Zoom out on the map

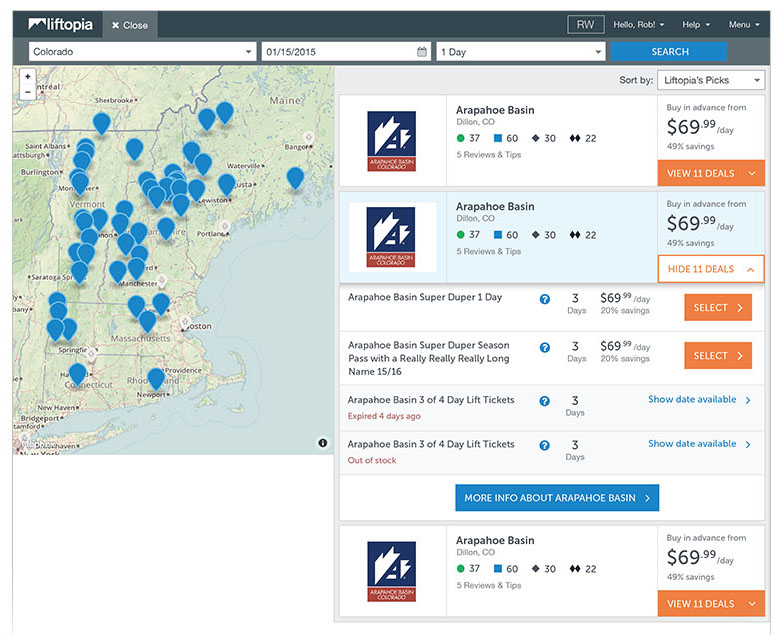[28, 92]
